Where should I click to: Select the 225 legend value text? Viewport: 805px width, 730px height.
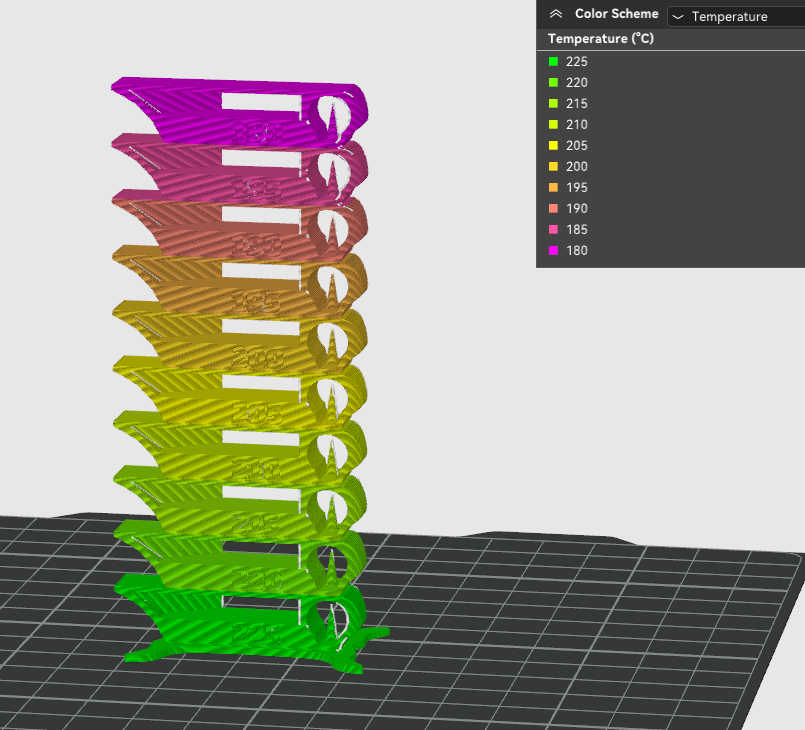(577, 62)
